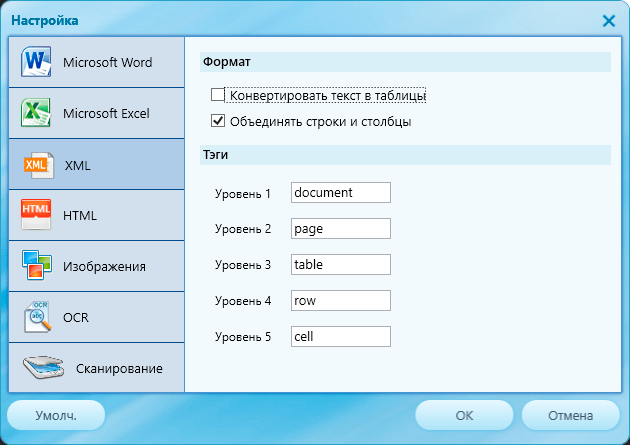Click the Уровень 1 document field
630x445 pixels.
pyautogui.click(x=340, y=192)
